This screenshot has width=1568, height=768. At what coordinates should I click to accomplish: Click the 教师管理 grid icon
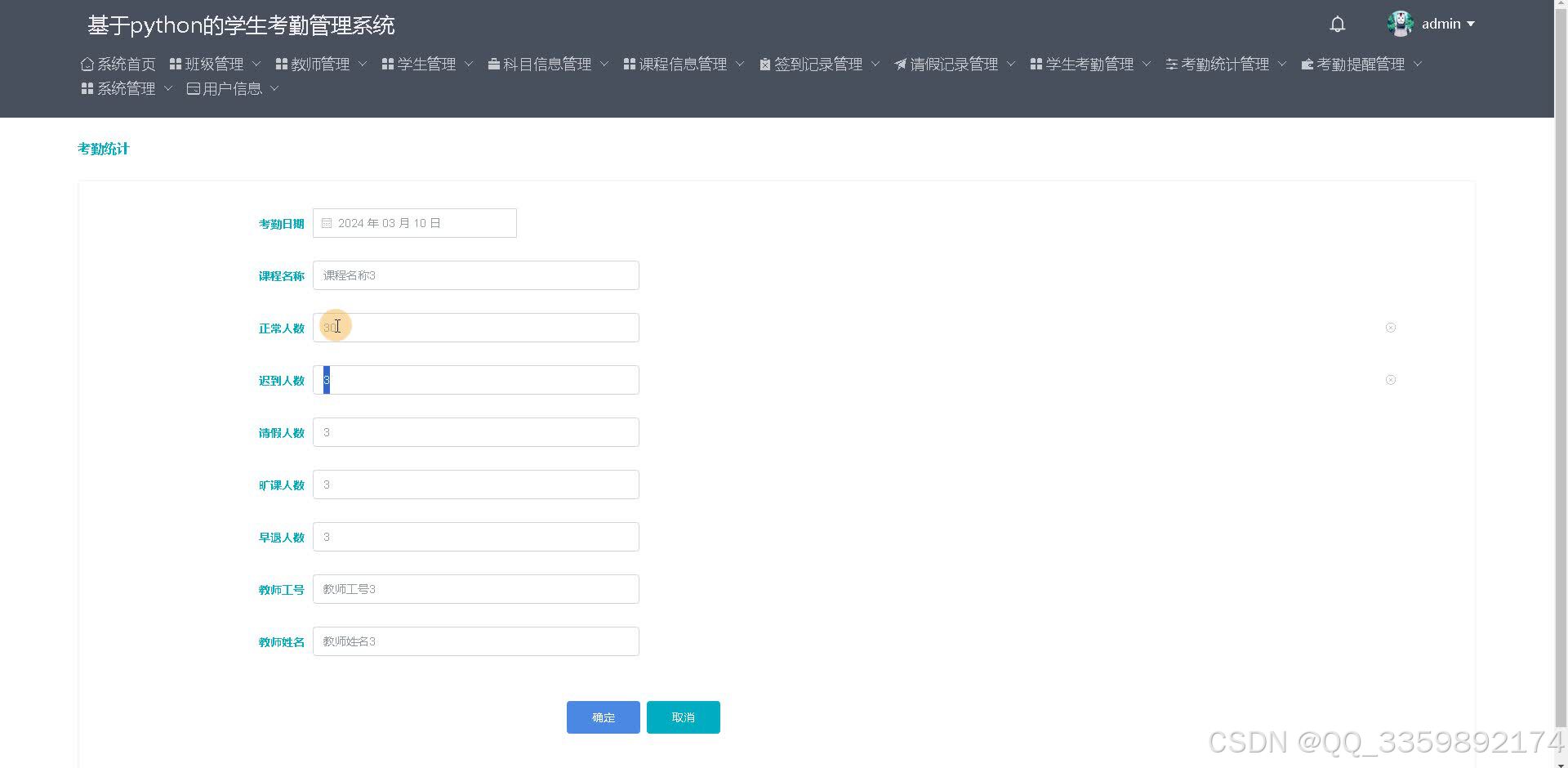click(x=282, y=64)
